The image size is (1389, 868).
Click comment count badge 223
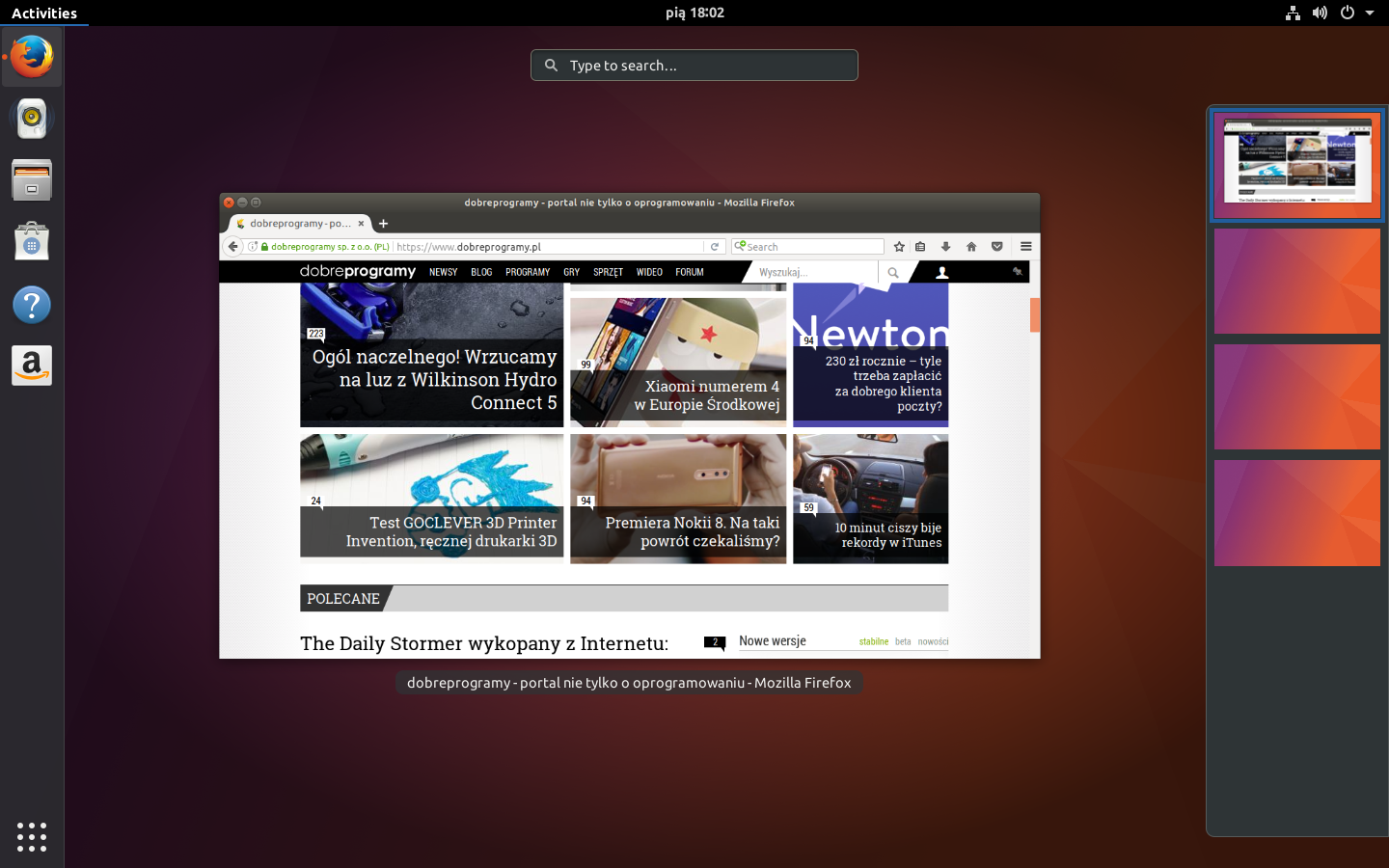coord(316,334)
